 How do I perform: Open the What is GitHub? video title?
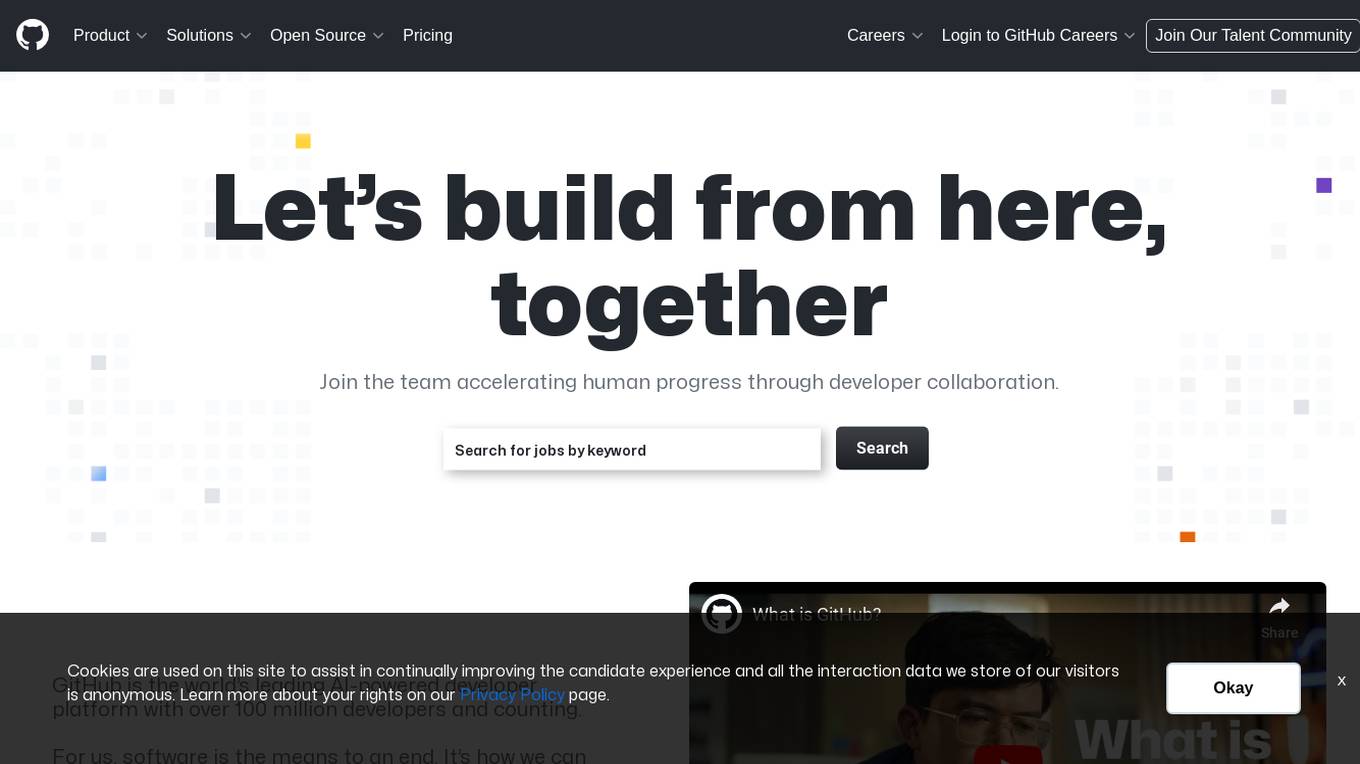(x=816, y=614)
